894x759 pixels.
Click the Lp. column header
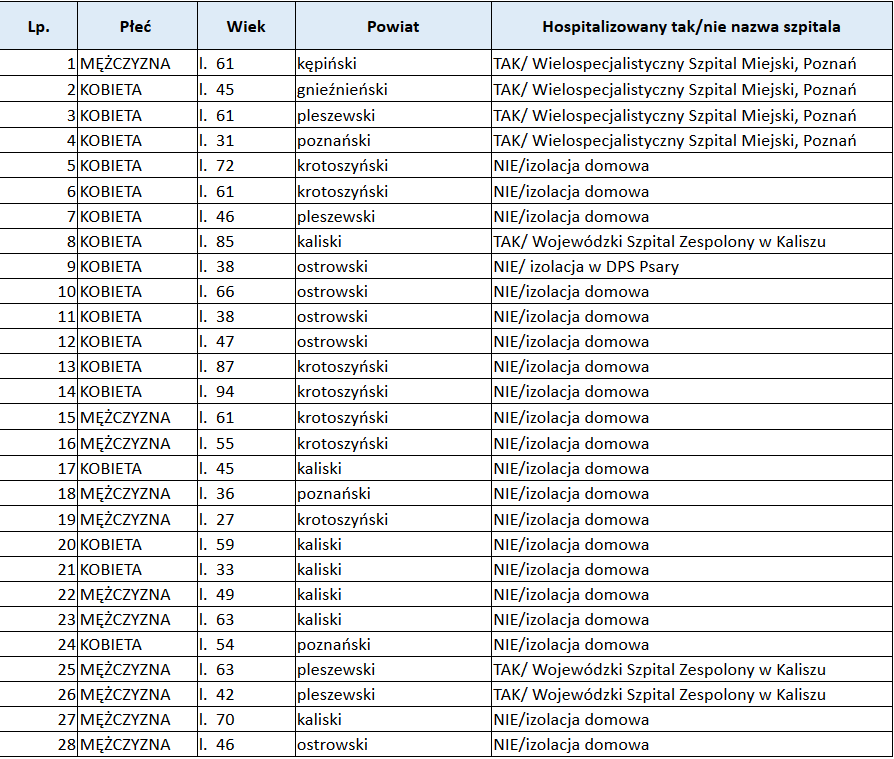38,26
